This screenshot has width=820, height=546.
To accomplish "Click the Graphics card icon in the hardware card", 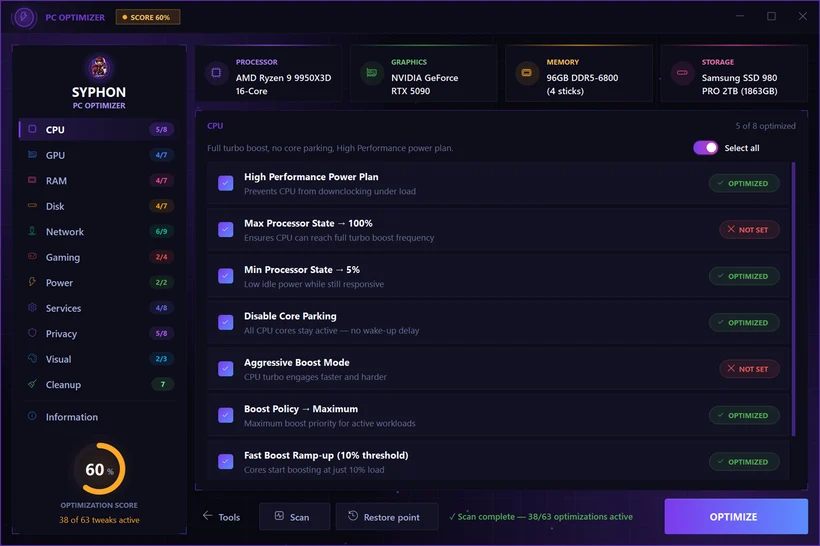I will pyautogui.click(x=371, y=73).
